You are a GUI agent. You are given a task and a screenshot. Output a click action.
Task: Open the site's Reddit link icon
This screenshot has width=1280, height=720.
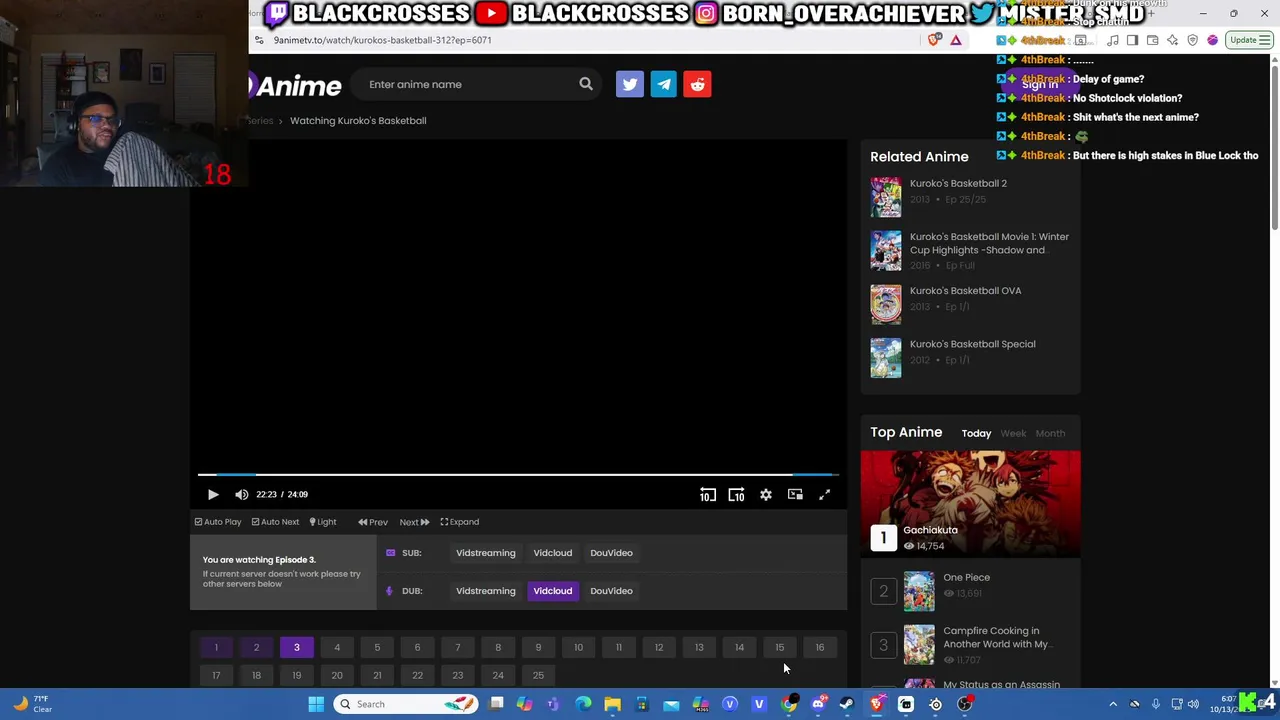click(698, 84)
